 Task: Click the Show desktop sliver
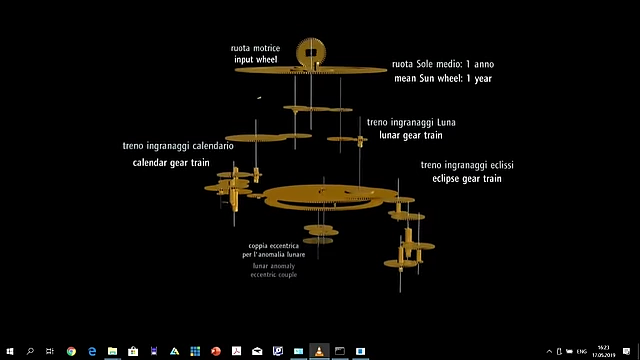[x=638, y=351]
